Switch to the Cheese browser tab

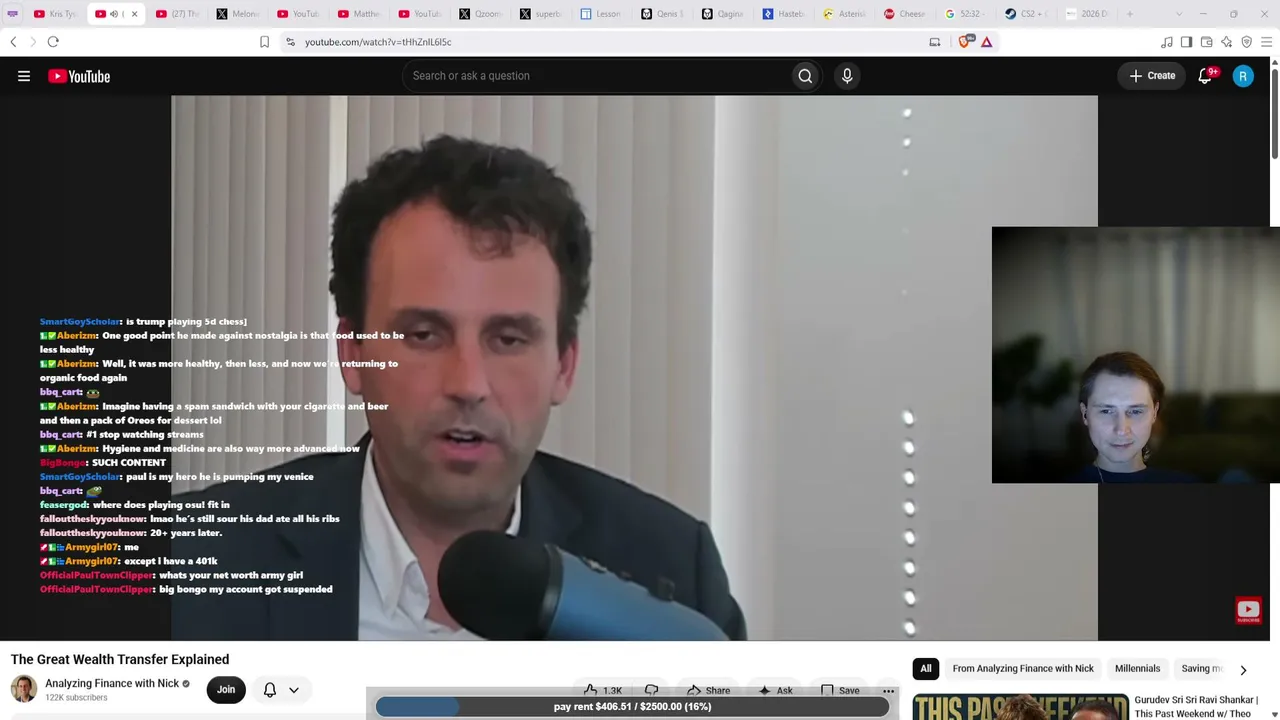pos(905,14)
